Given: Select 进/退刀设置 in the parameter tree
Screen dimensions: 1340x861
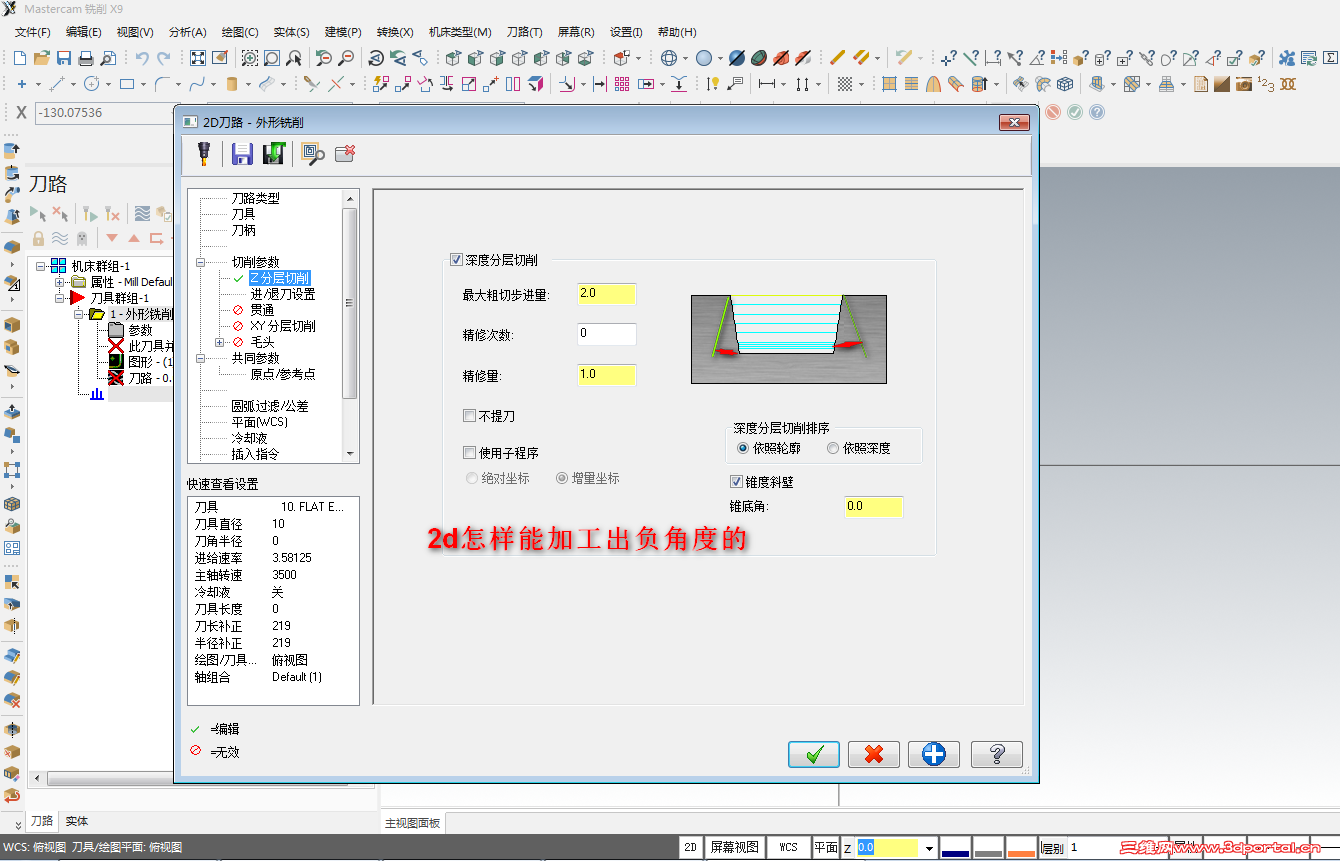Looking at the screenshot, I should (283, 294).
